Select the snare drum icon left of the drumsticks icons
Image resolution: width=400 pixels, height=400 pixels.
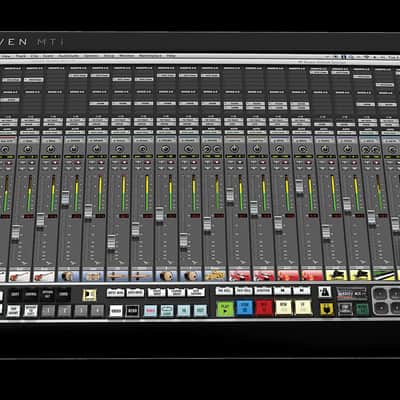(x=93, y=276)
